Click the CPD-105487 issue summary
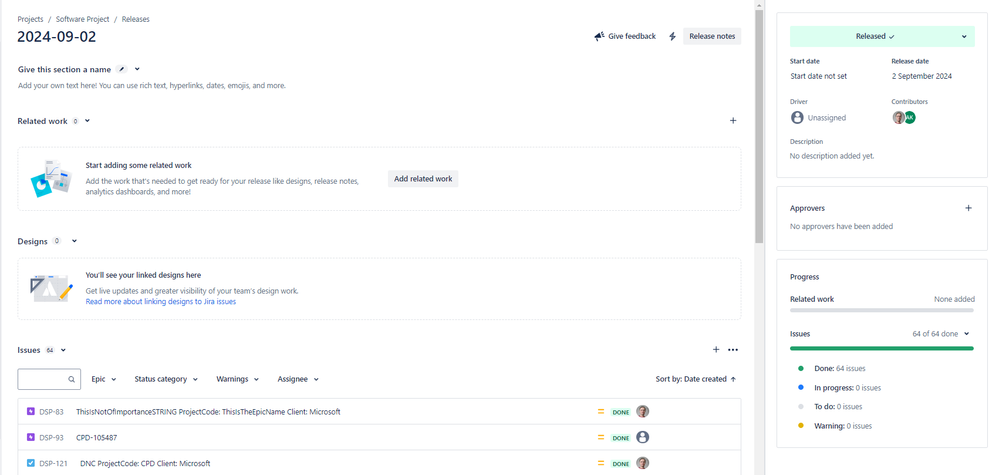This screenshot has height=475, width=999. (96, 438)
